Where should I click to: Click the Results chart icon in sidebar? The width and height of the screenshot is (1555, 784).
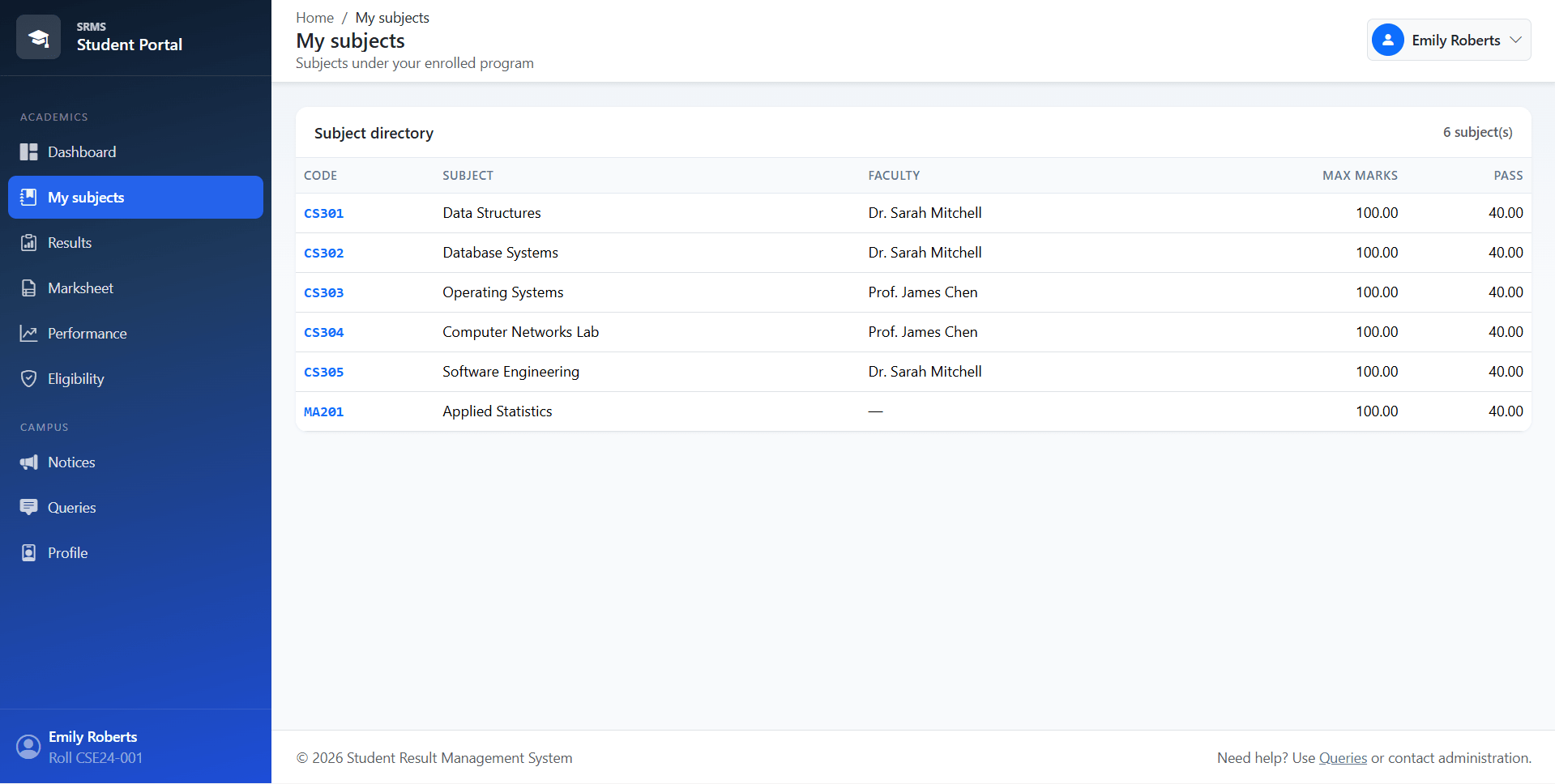tap(29, 243)
